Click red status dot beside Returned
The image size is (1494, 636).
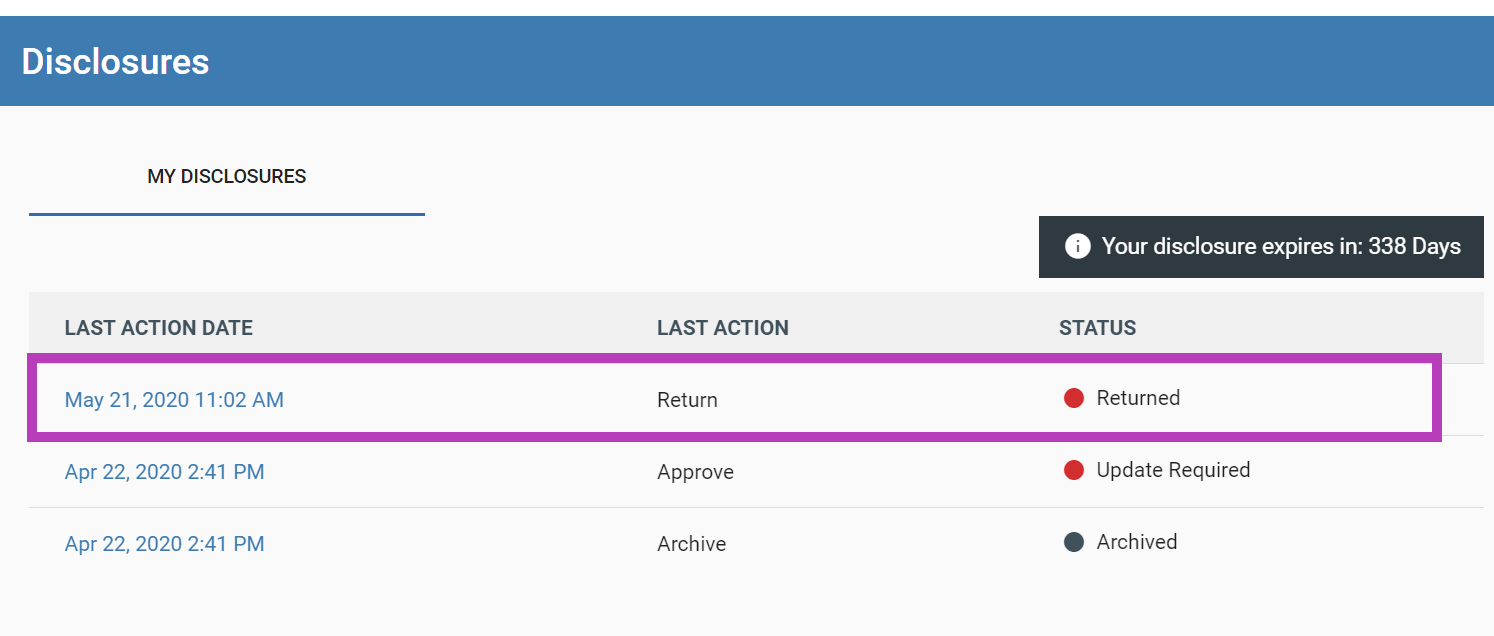(1074, 399)
